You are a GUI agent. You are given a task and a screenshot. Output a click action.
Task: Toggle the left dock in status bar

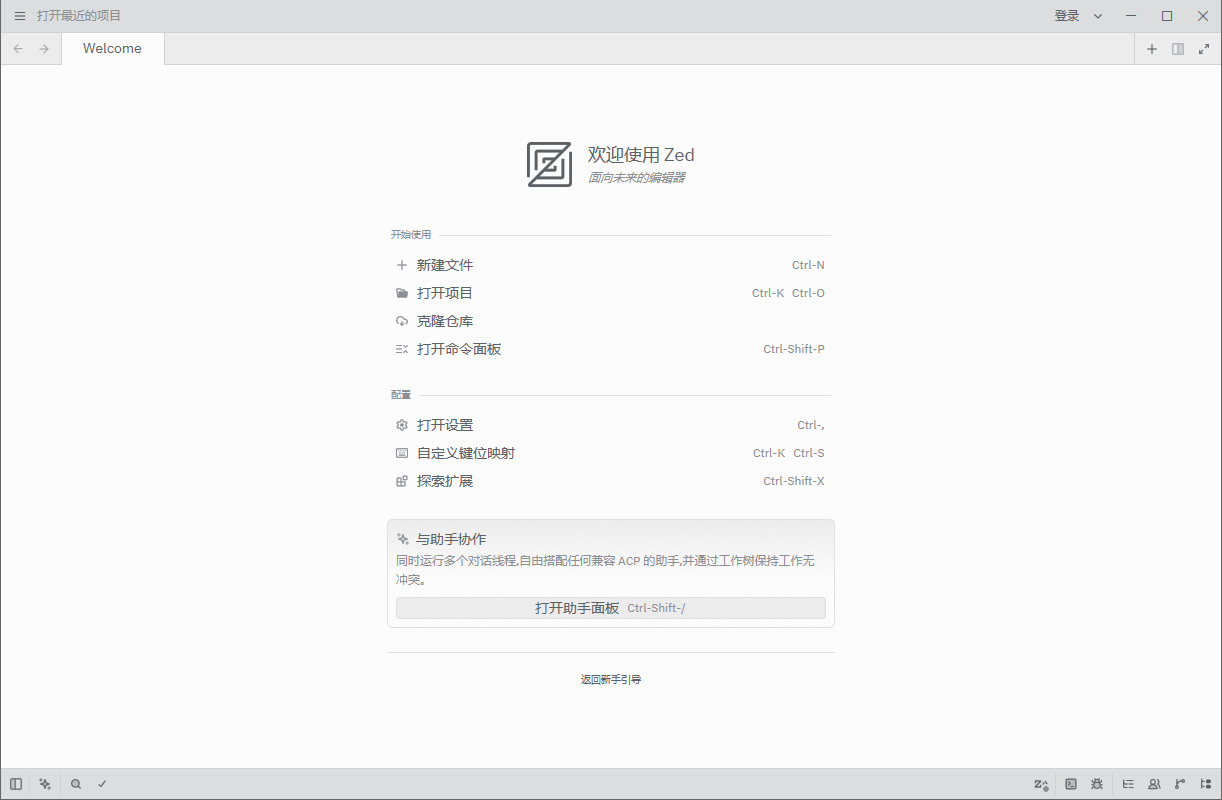click(x=16, y=784)
